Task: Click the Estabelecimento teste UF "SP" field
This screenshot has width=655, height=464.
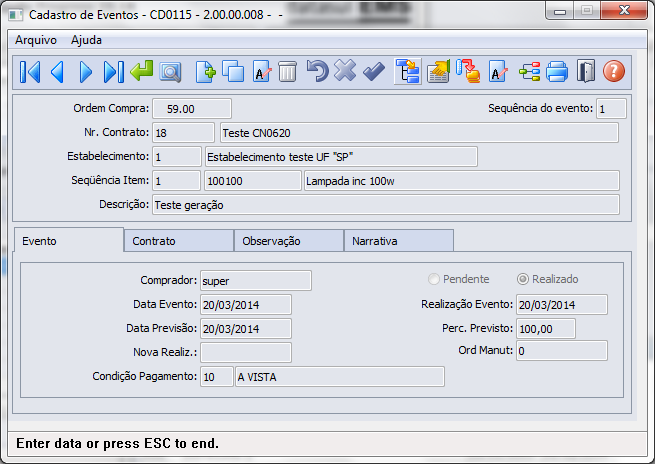Action: click(x=341, y=157)
